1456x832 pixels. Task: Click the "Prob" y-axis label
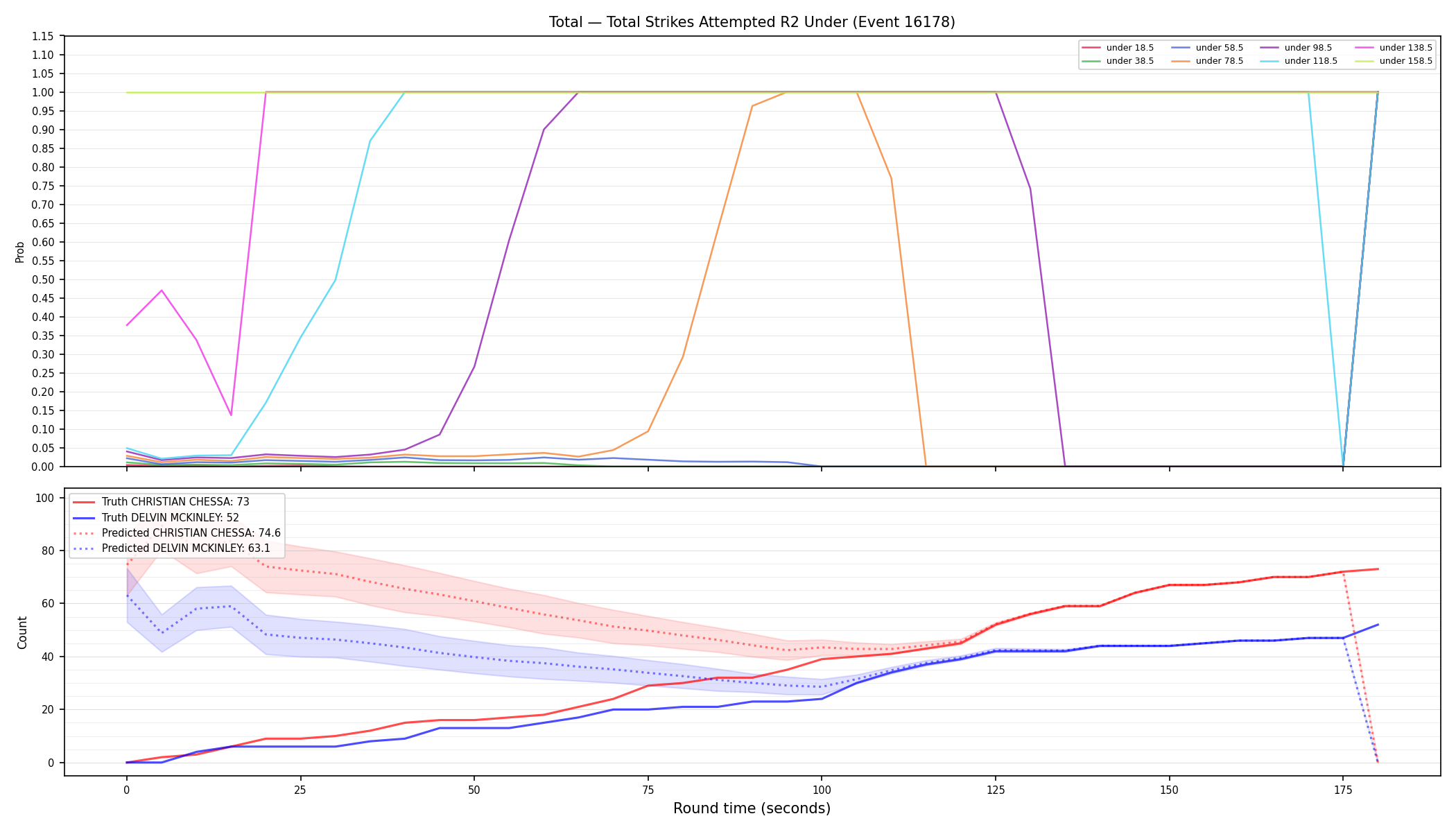[x=20, y=252]
